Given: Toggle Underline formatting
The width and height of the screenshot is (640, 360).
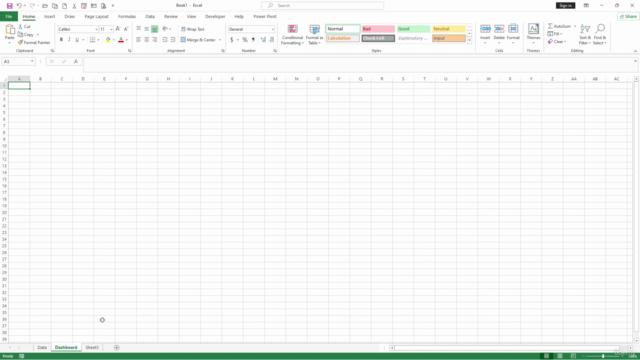Looking at the screenshot, I should [x=77, y=40].
